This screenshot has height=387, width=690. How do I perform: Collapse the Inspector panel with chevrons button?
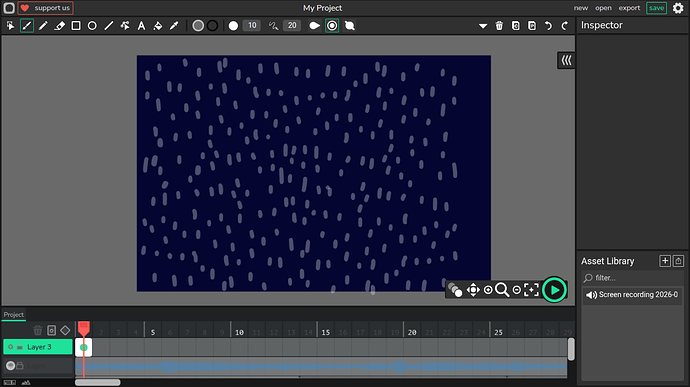point(566,60)
